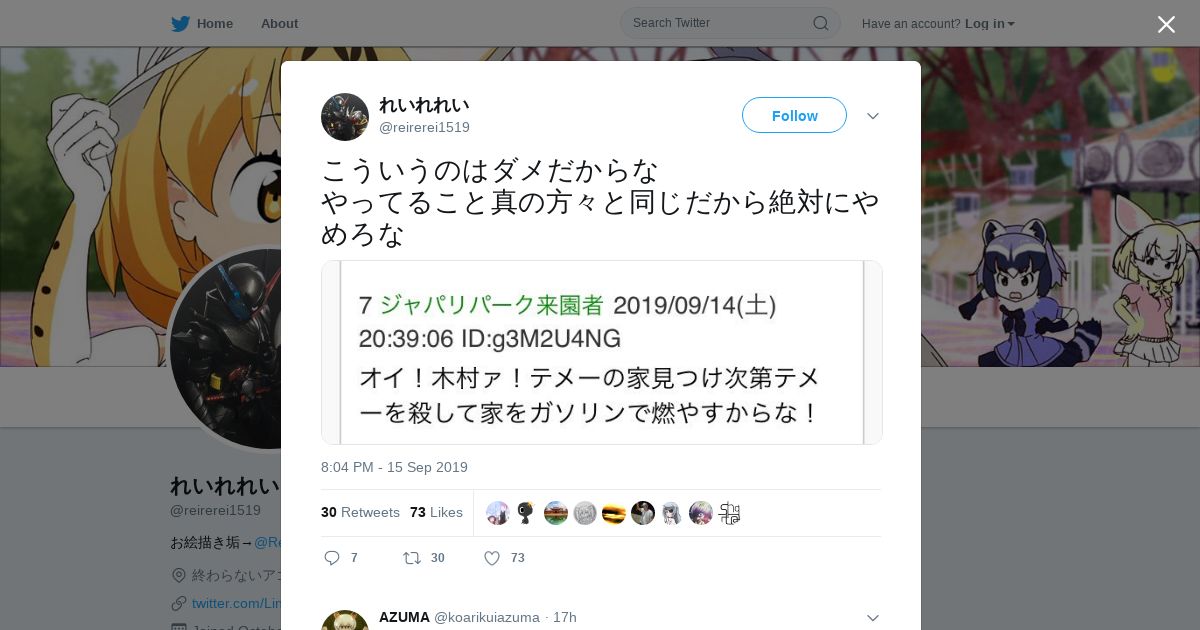
Task: Like the tweet with heart icon
Action: point(492,558)
